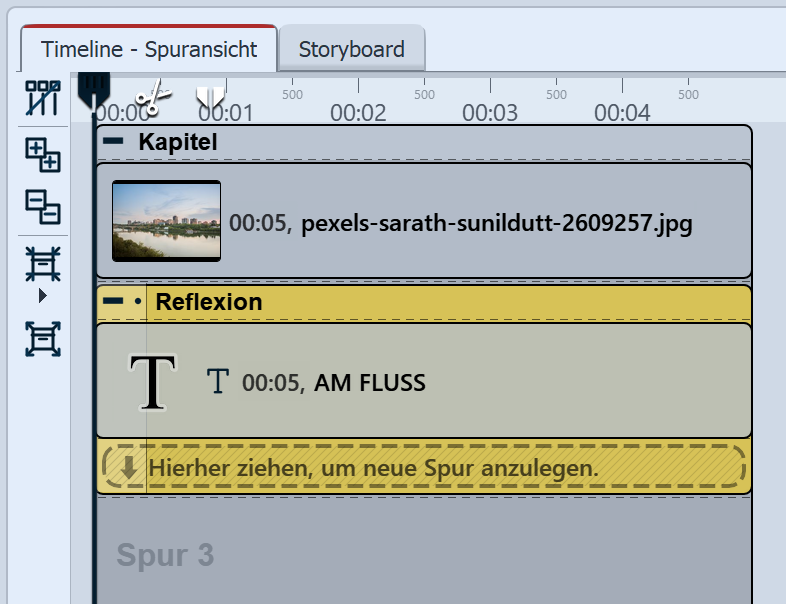Collapse the Reflexion effect group
786x604 pixels.
click(114, 301)
